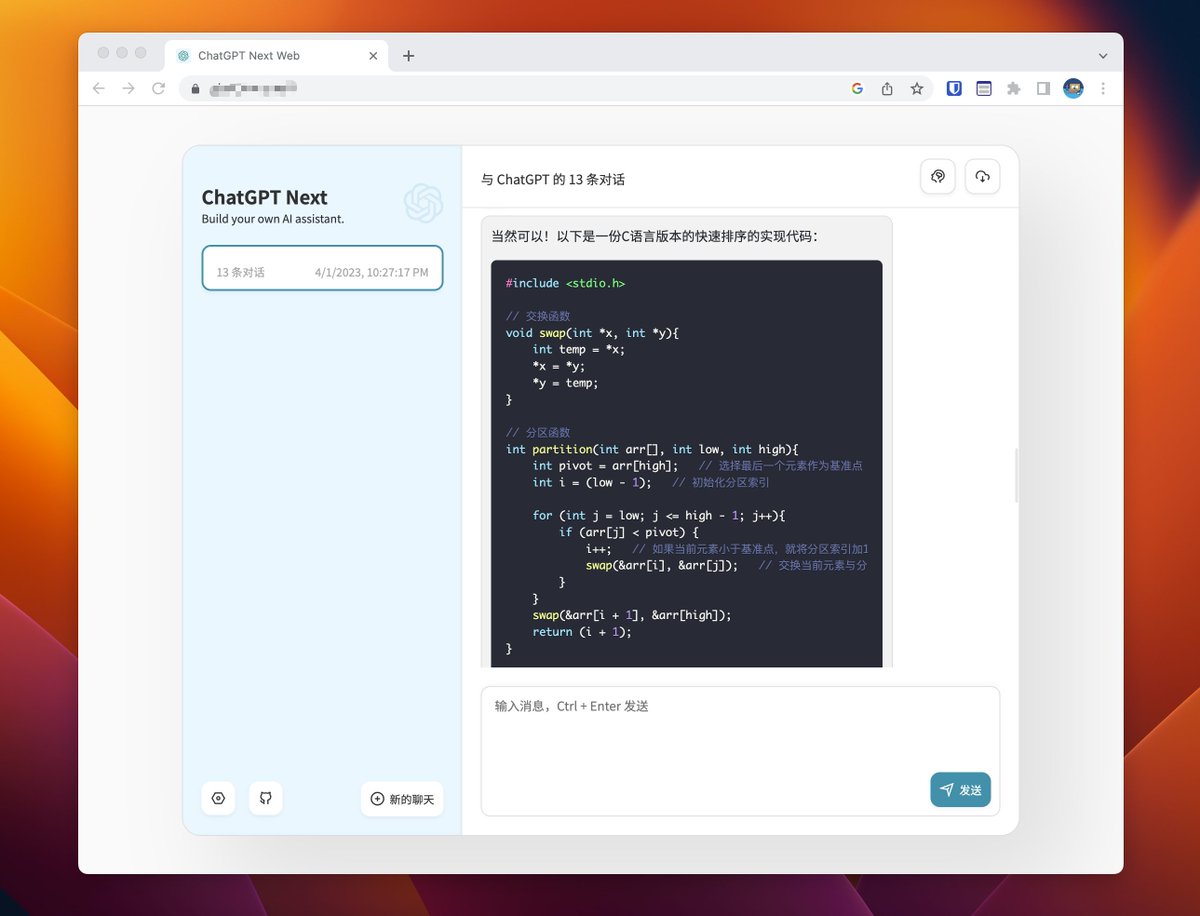Click the 'if (arr[j] < pivot) {' line

click(x=629, y=532)
